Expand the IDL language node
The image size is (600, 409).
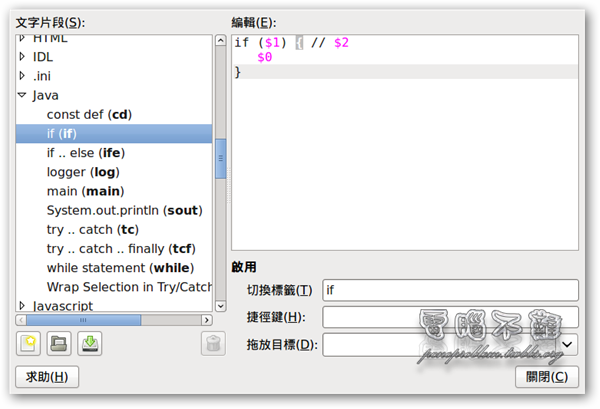(x=22, y=57)
